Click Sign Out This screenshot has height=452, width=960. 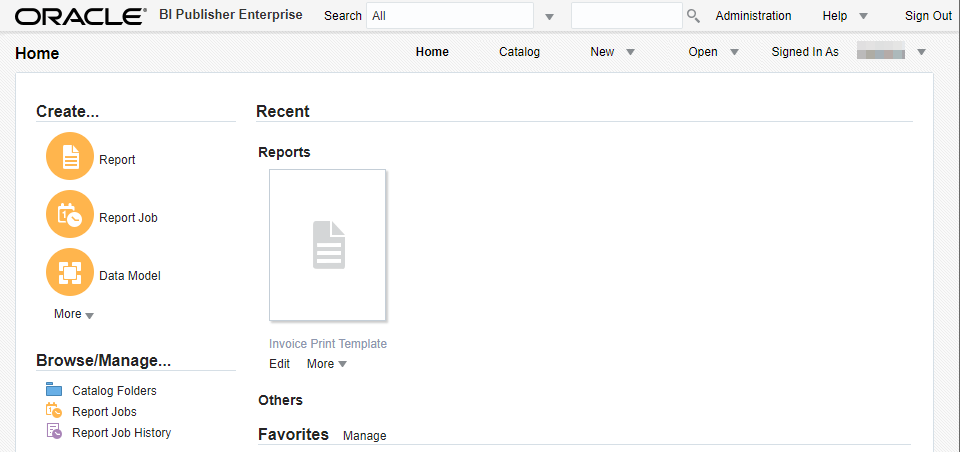pyautogui.click(x=928, y=16)
